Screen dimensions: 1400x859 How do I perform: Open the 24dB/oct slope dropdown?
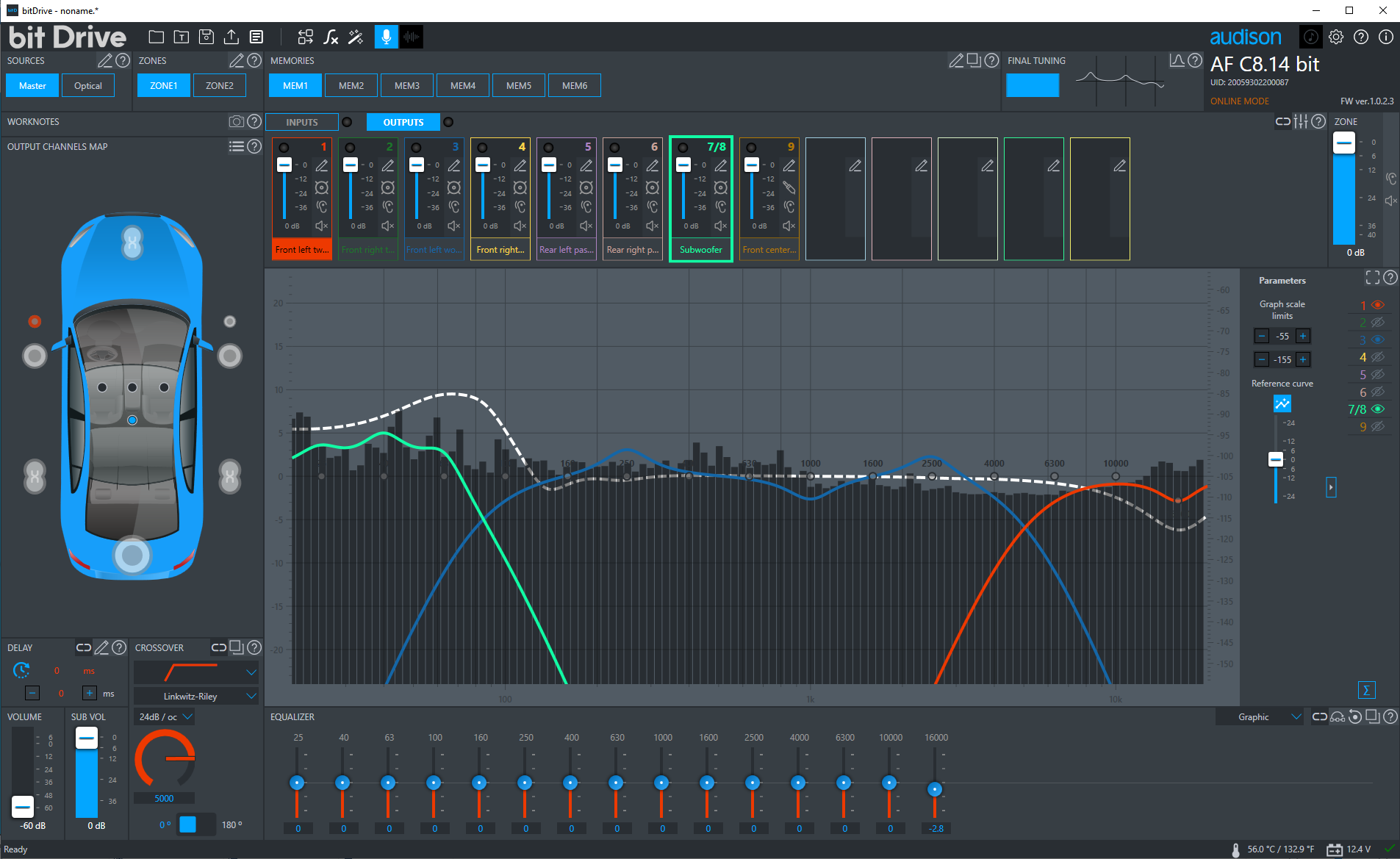tap(165, 716)
